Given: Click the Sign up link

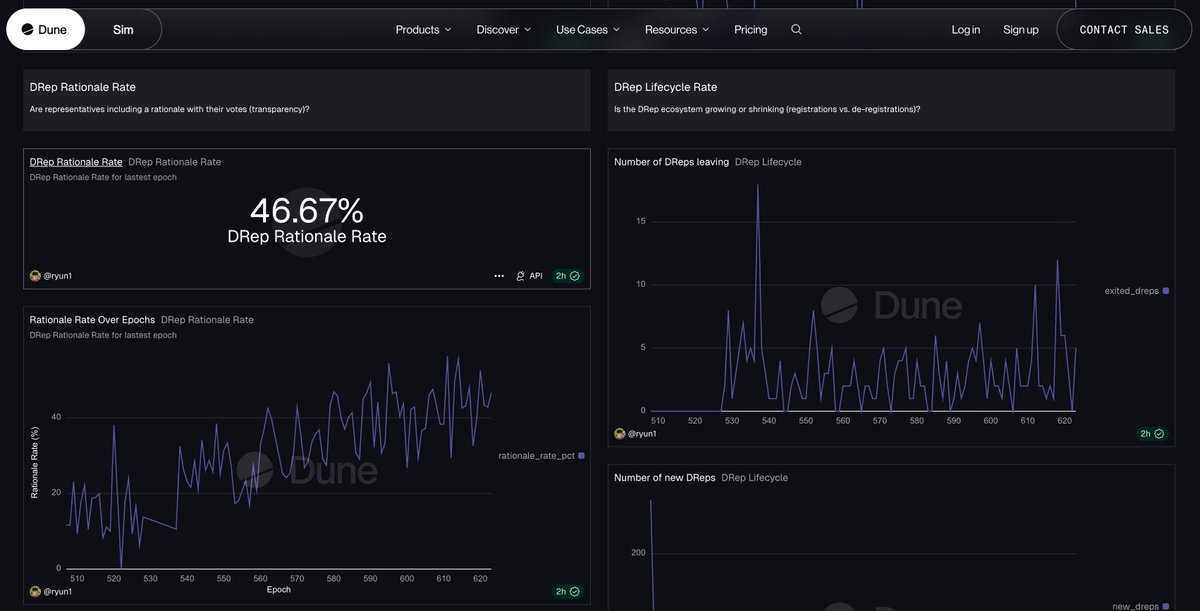Looking at the screenshot, I should tap(1021, 30).
